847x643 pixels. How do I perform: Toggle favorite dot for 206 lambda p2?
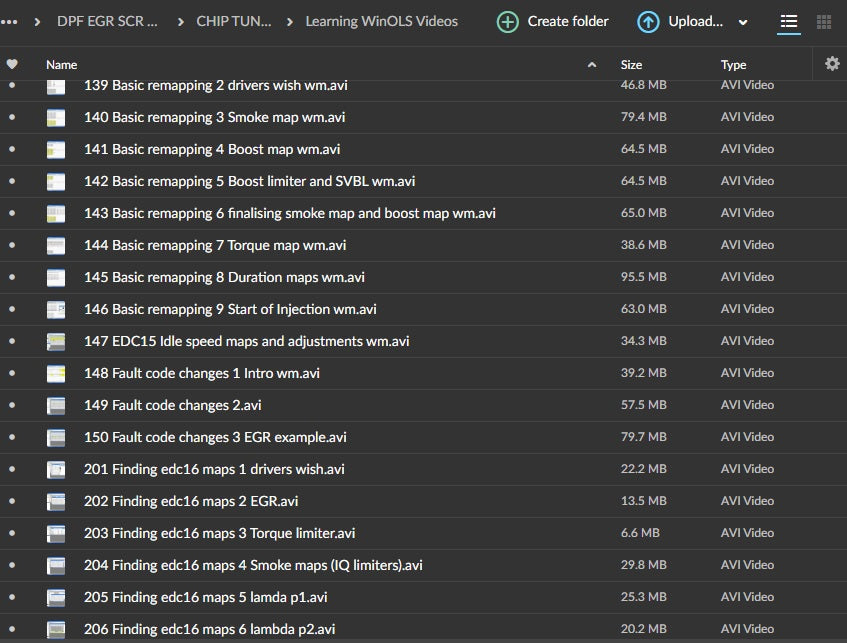pos(12,629)
